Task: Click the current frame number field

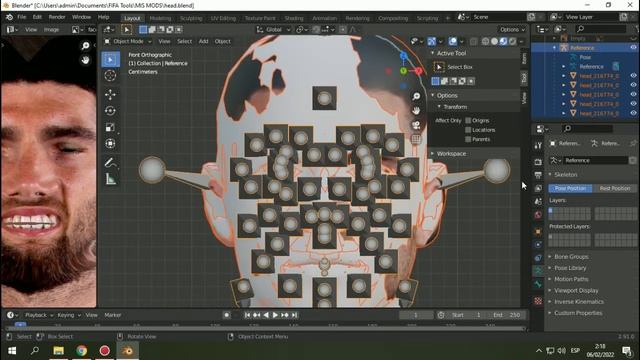Action: click(x=416, y=315)
